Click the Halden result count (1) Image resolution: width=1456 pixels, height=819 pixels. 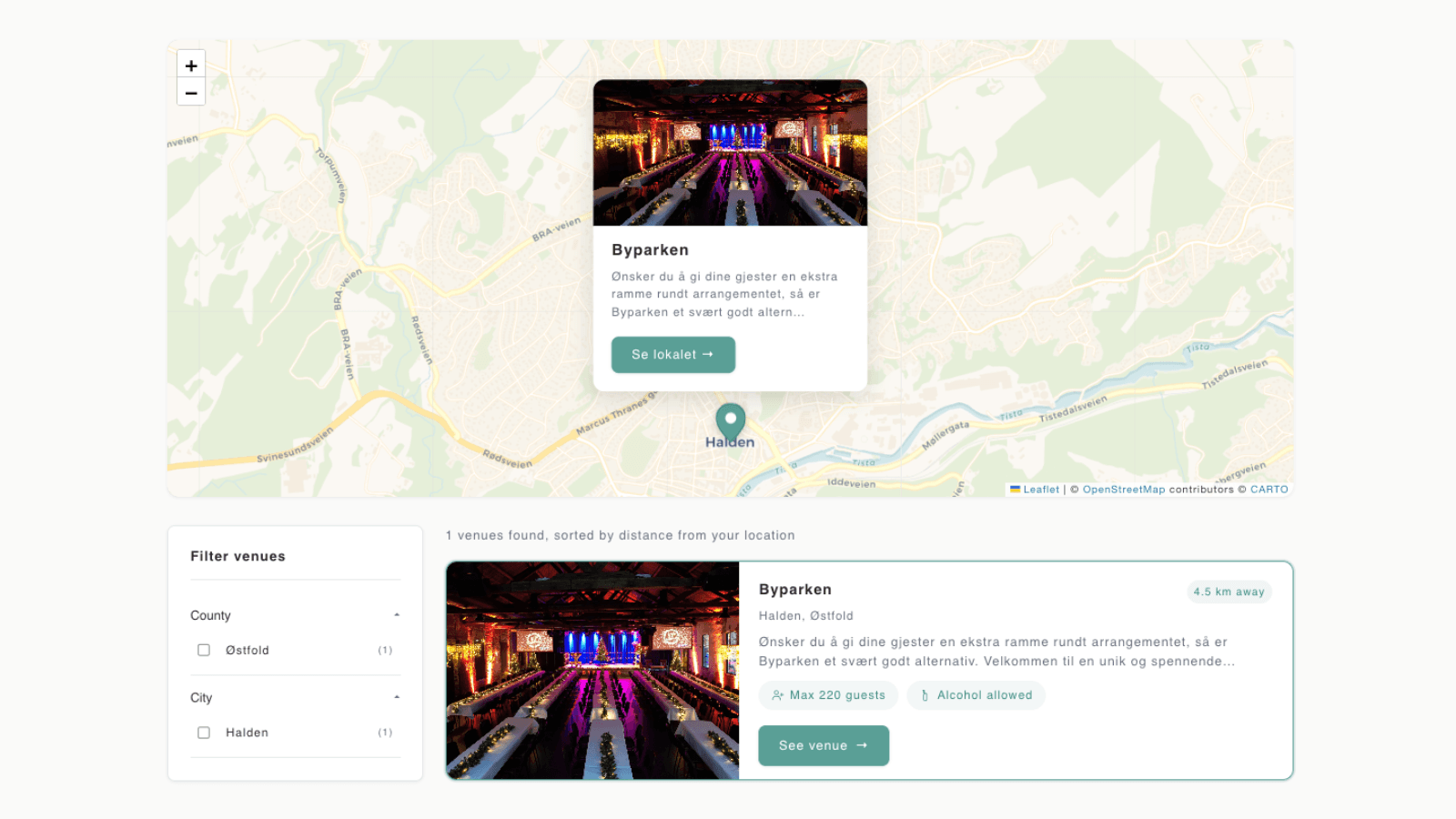(385, 733)
